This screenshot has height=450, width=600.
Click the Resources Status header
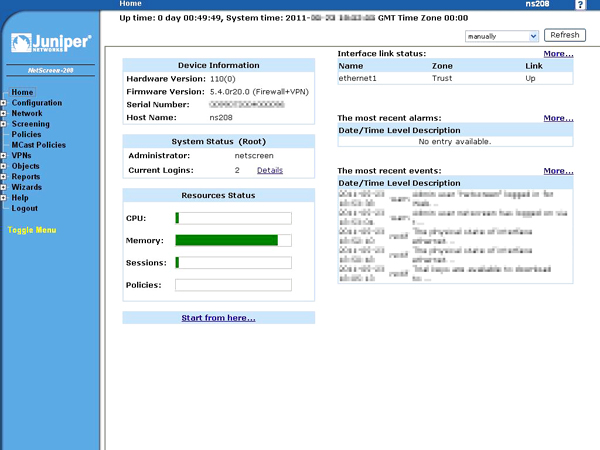218,196
